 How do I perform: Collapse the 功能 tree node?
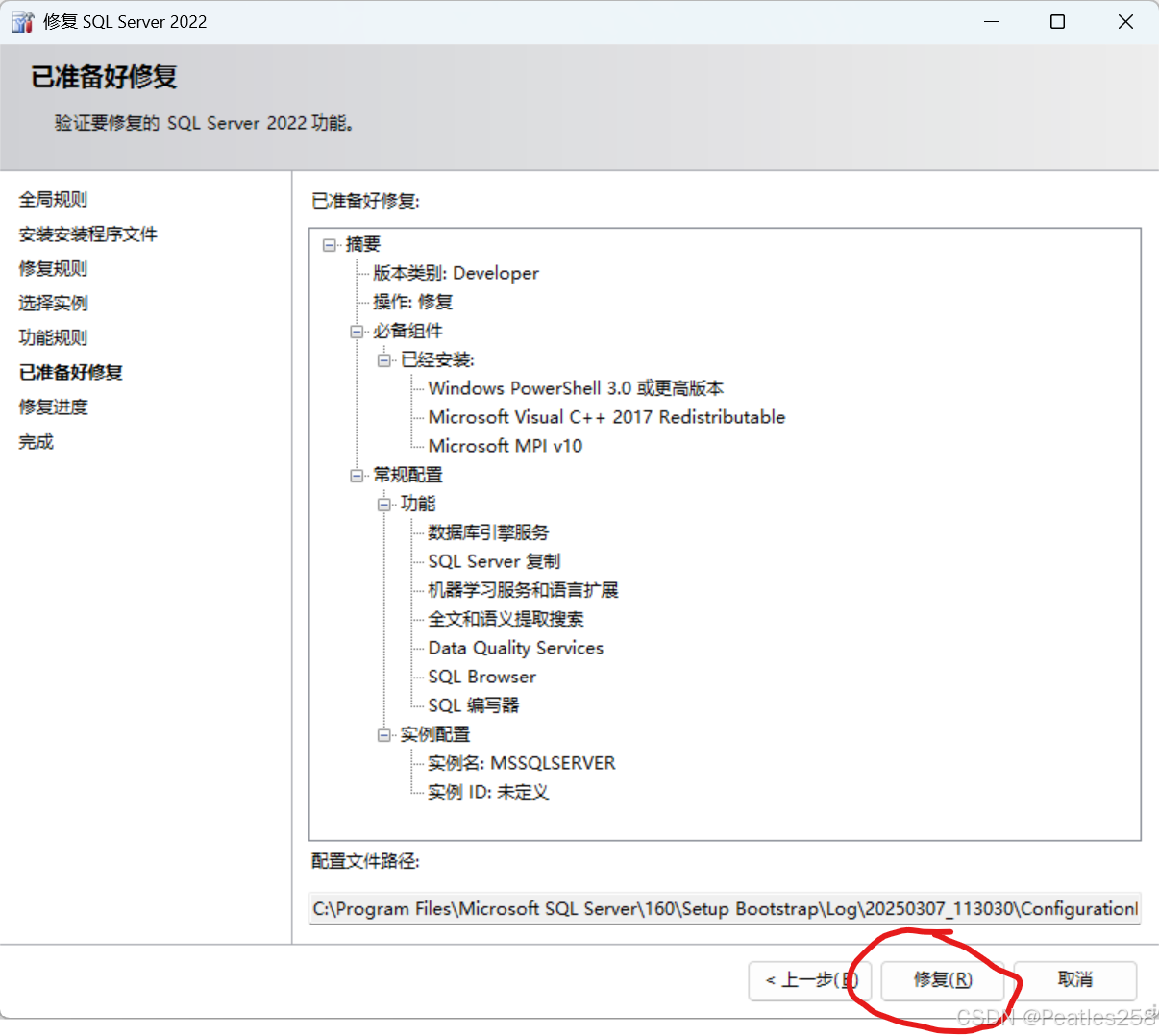(x=384, y=505)
